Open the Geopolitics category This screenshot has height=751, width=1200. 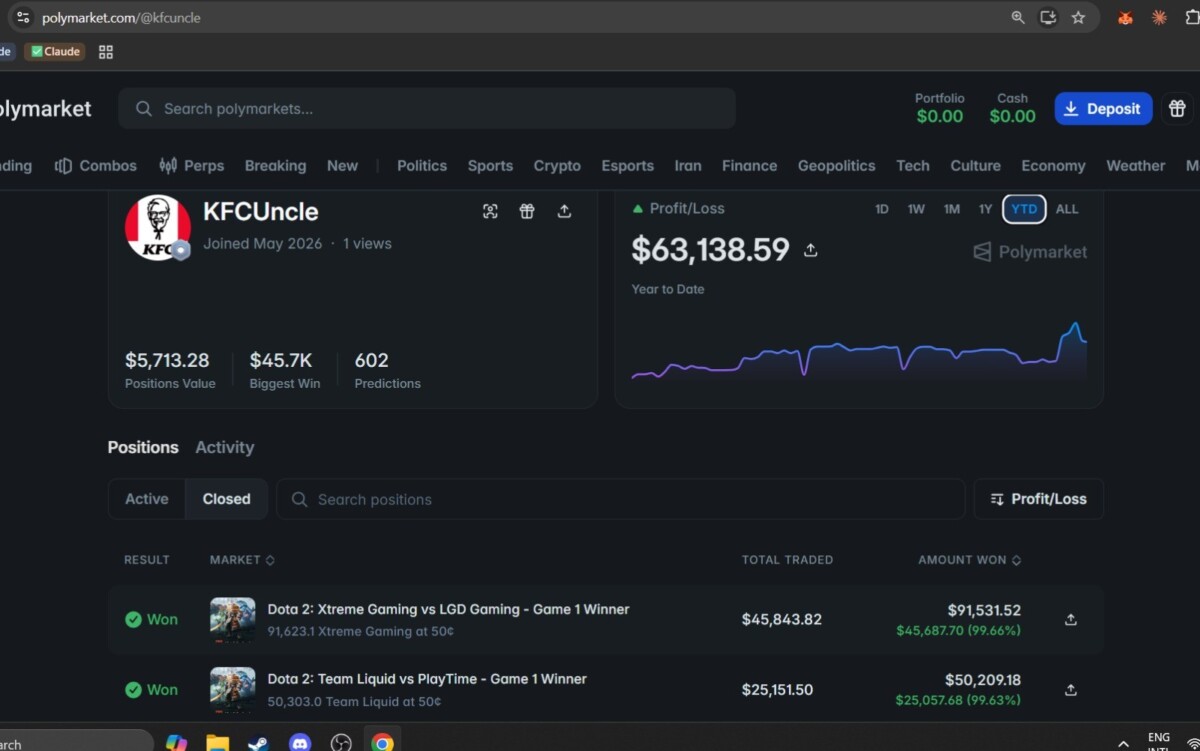(x=836, y=166)
